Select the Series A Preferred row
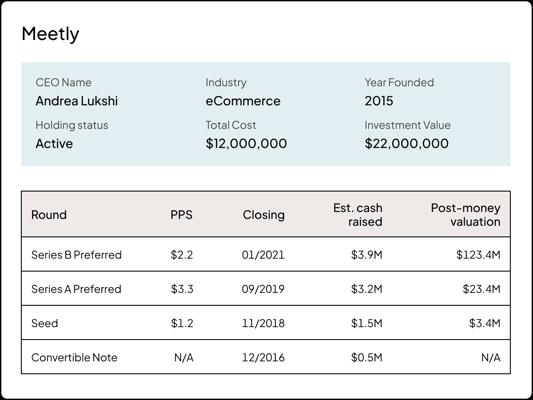This screenshot has height=400, width=533. [266, 289]
